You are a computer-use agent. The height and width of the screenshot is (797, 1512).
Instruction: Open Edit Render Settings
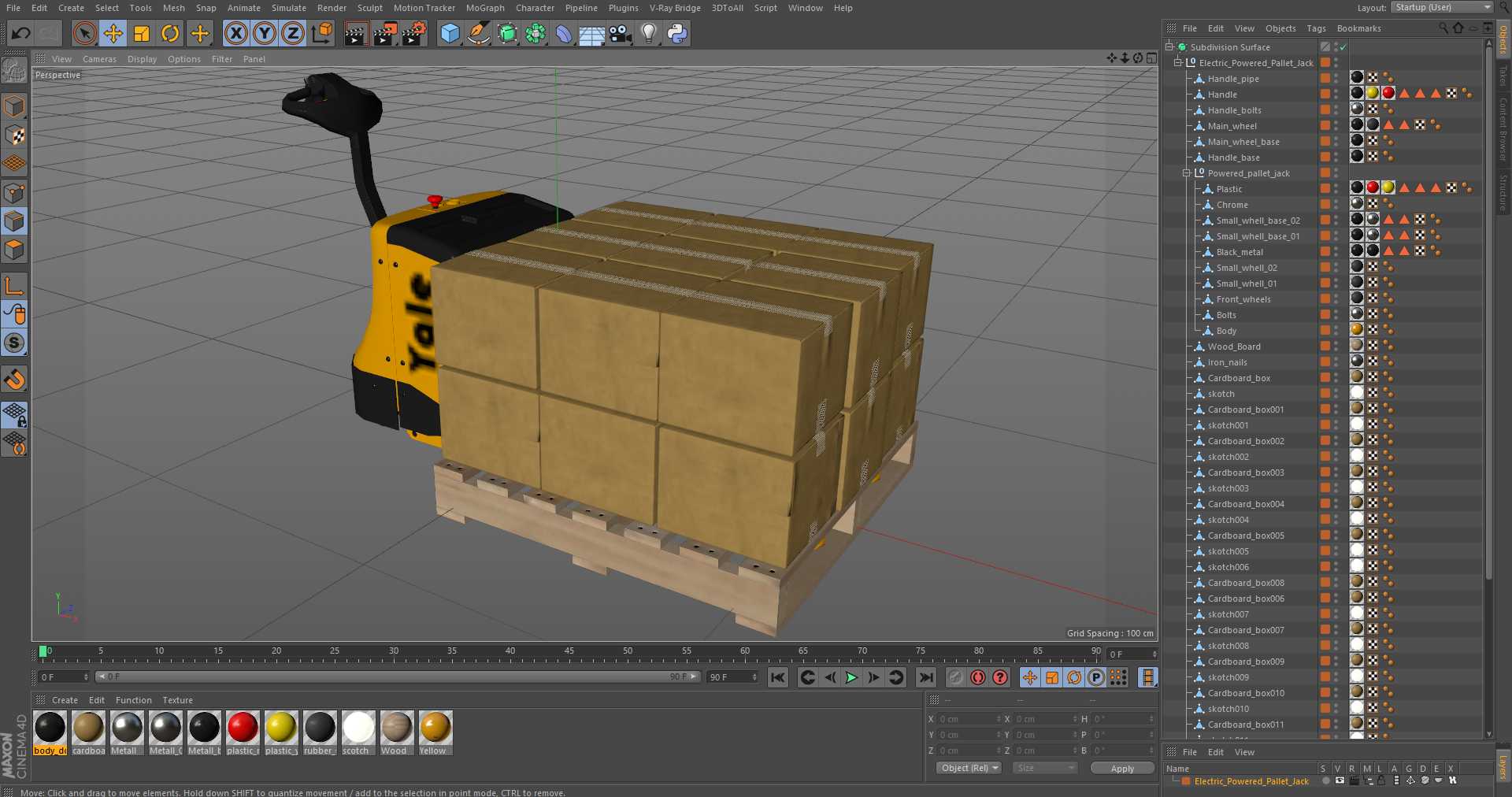(x=413, y=33)
